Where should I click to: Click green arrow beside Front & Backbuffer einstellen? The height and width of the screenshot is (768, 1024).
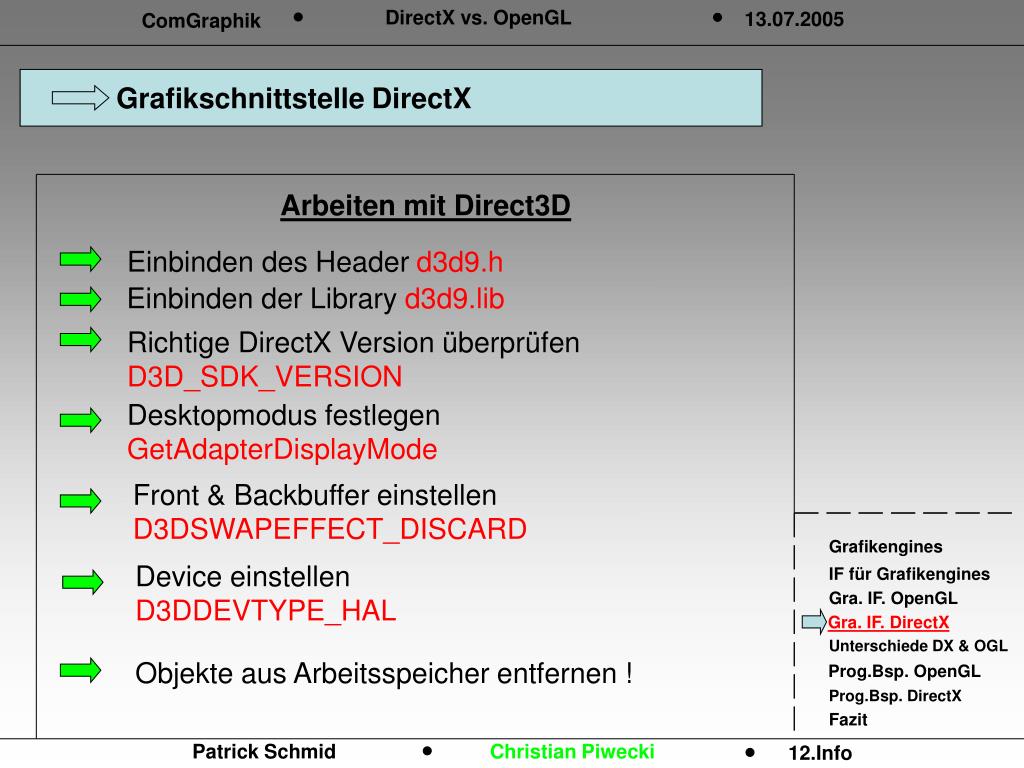point(80,501)
